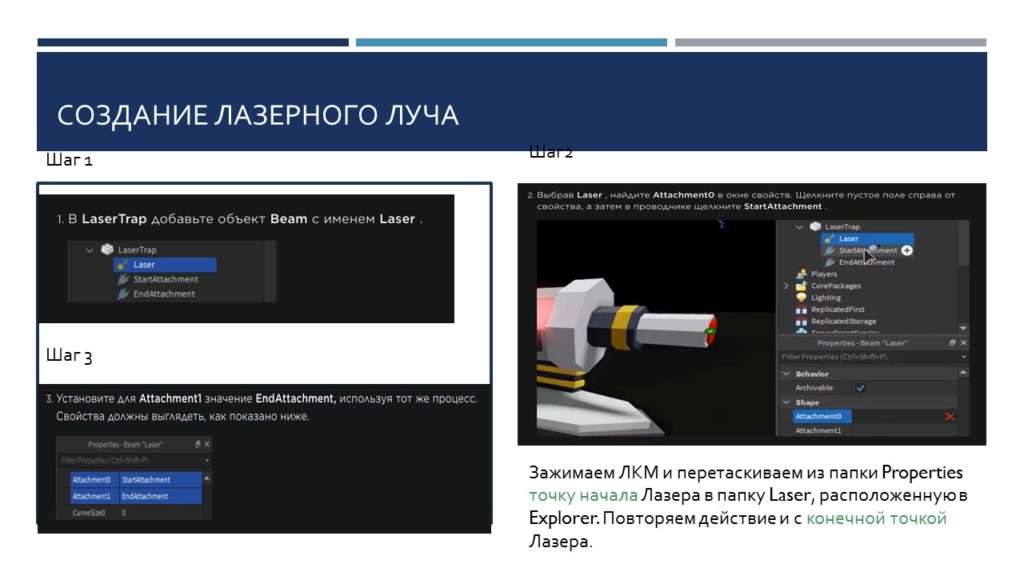Click the Properties scroll-up arrow in Step 2
This screenshot has width=1024, height=576.
click(x=963, y=372)
